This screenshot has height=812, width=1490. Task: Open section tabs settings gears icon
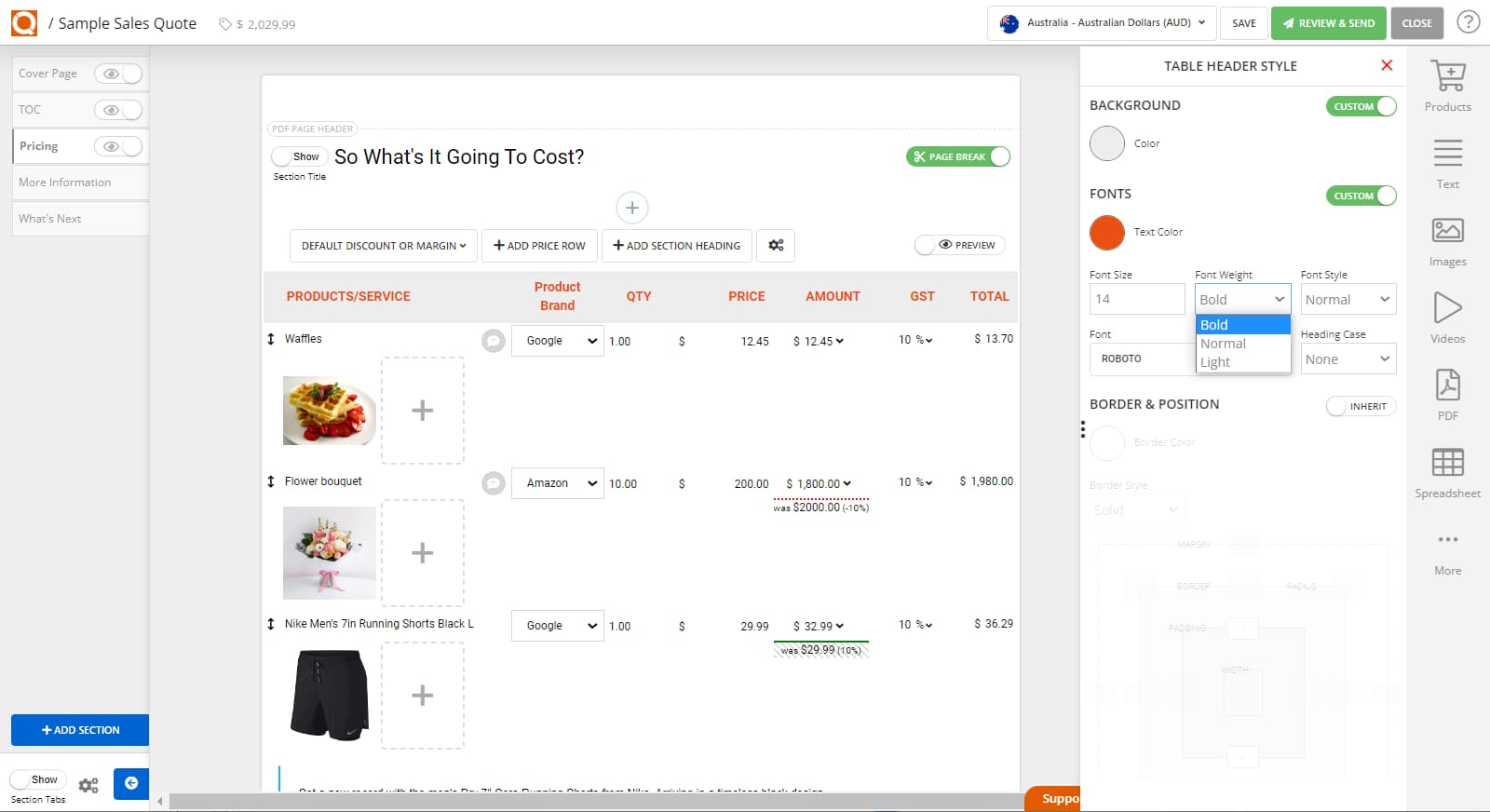coord(88,785)
